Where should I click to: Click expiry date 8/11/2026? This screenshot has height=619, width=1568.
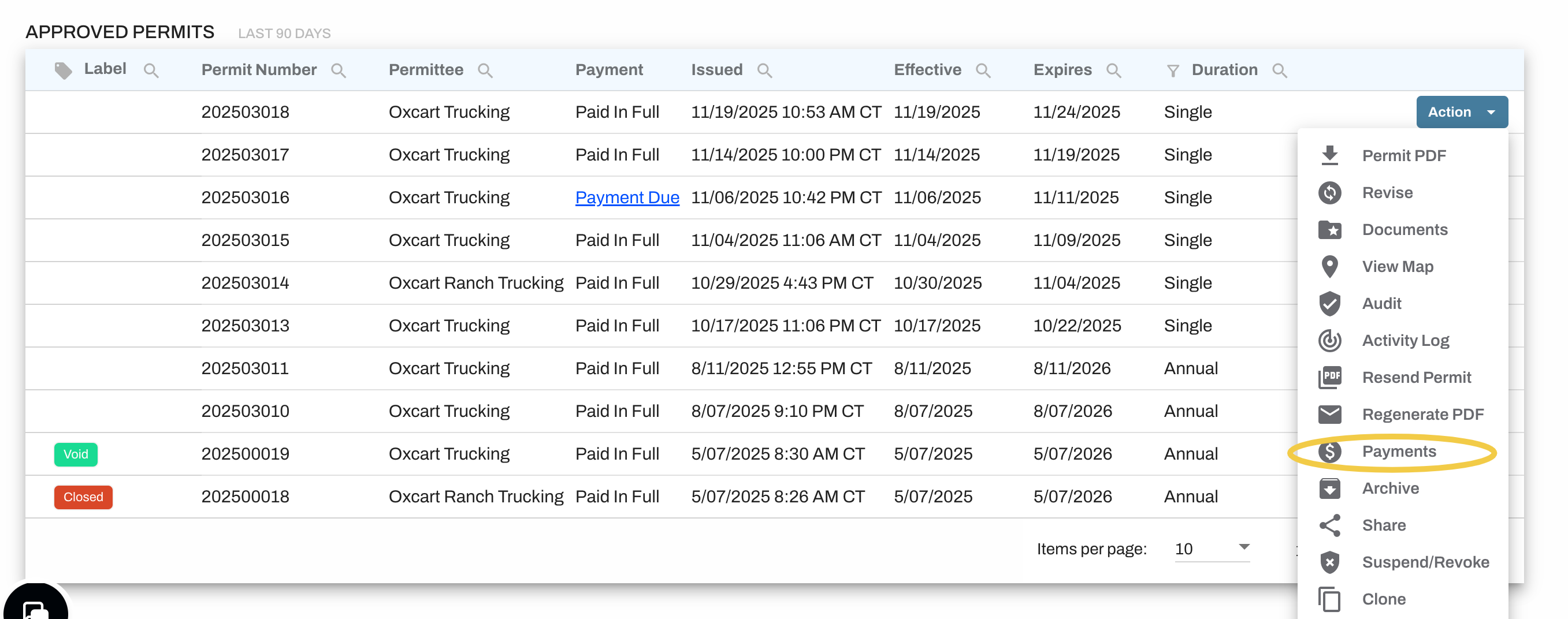click(1072, 368)
